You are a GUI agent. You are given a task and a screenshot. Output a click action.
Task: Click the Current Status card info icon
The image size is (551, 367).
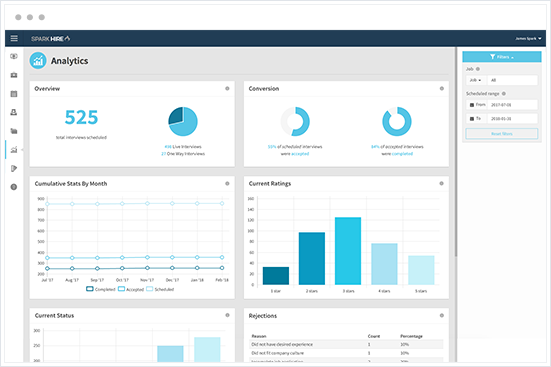coord(227,315)
